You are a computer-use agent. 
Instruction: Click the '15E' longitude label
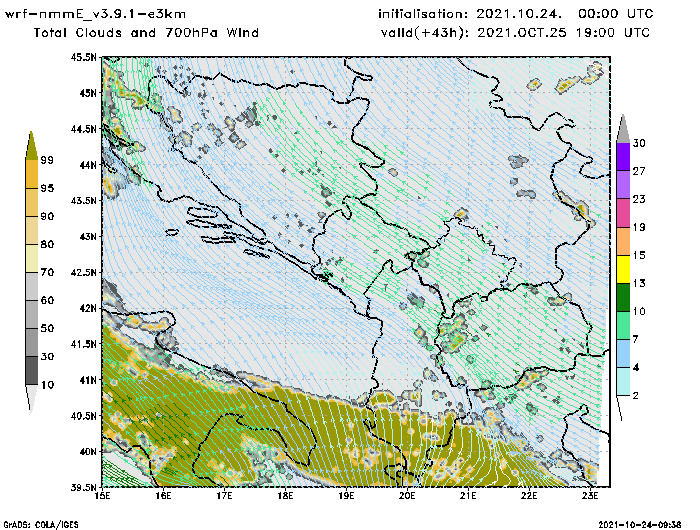(103, 496)
